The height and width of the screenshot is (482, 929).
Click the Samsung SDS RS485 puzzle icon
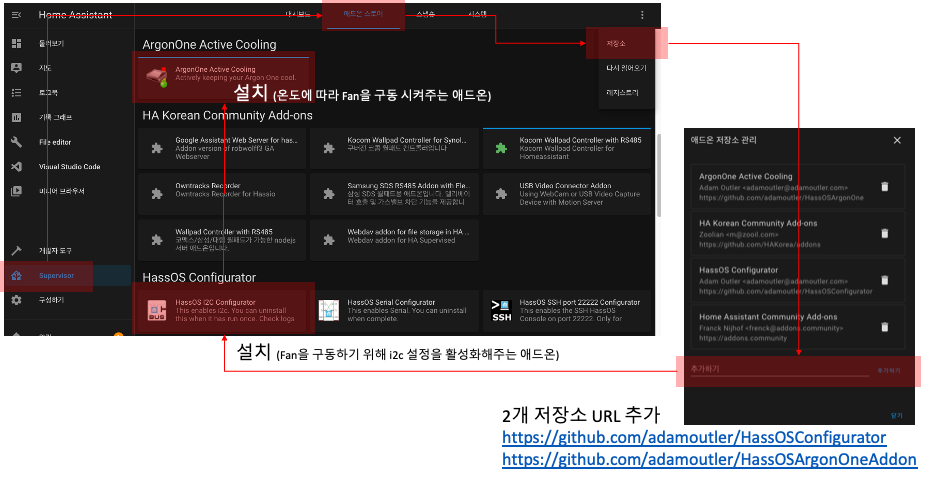pos(329,194)
